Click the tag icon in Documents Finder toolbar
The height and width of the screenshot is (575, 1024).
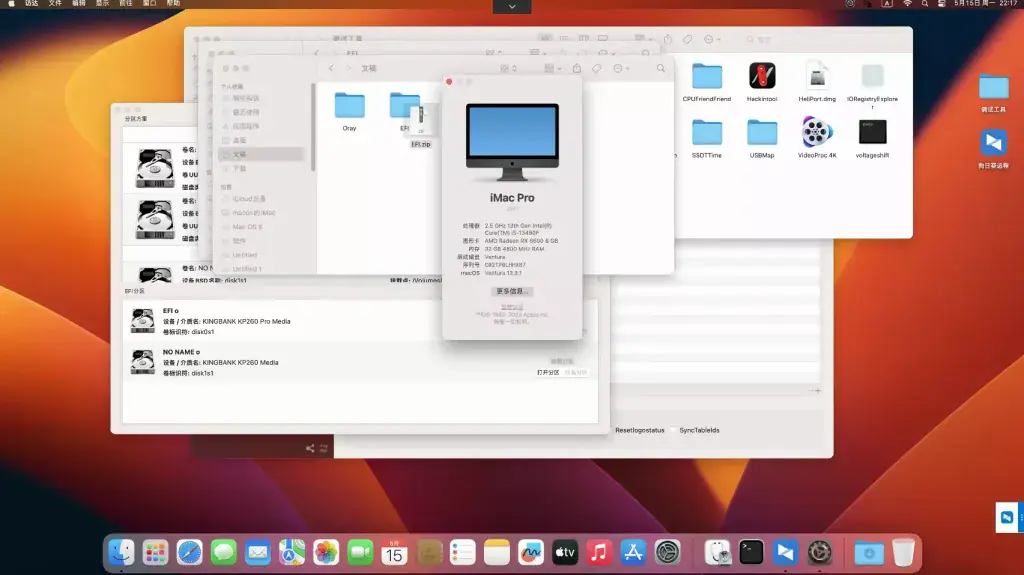[597, 68]
